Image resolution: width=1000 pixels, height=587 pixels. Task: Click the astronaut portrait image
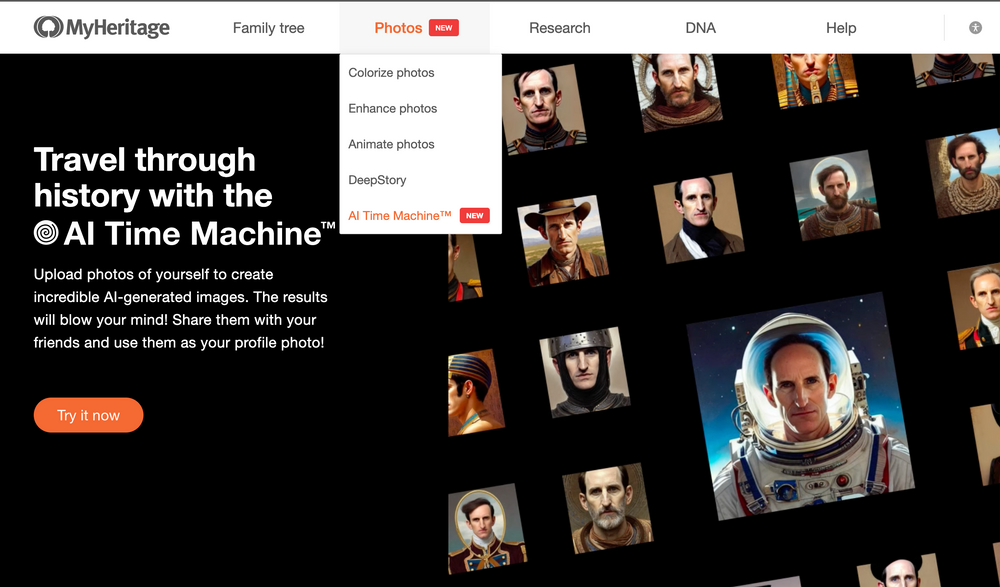pyautogui.click(x=801, y=405)
